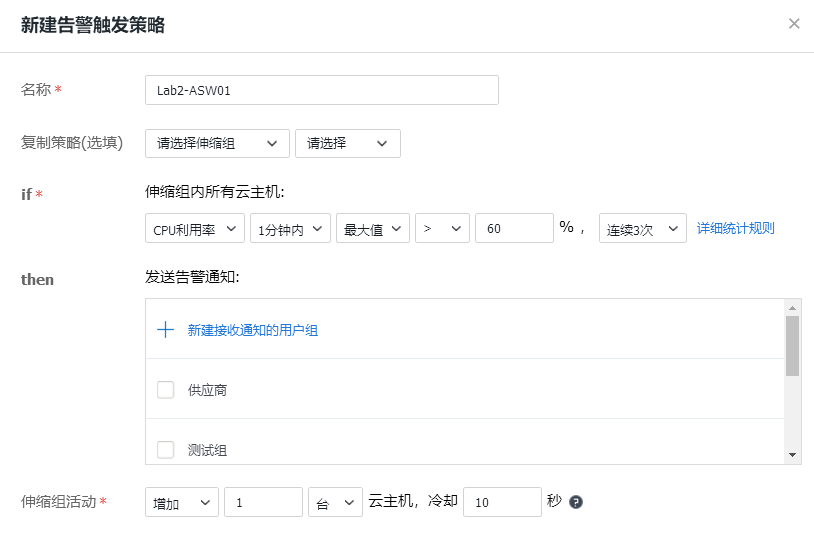Screen dimensions: 814x537
Task: Open the 详细统计规则 link
Action: point(735,228)
